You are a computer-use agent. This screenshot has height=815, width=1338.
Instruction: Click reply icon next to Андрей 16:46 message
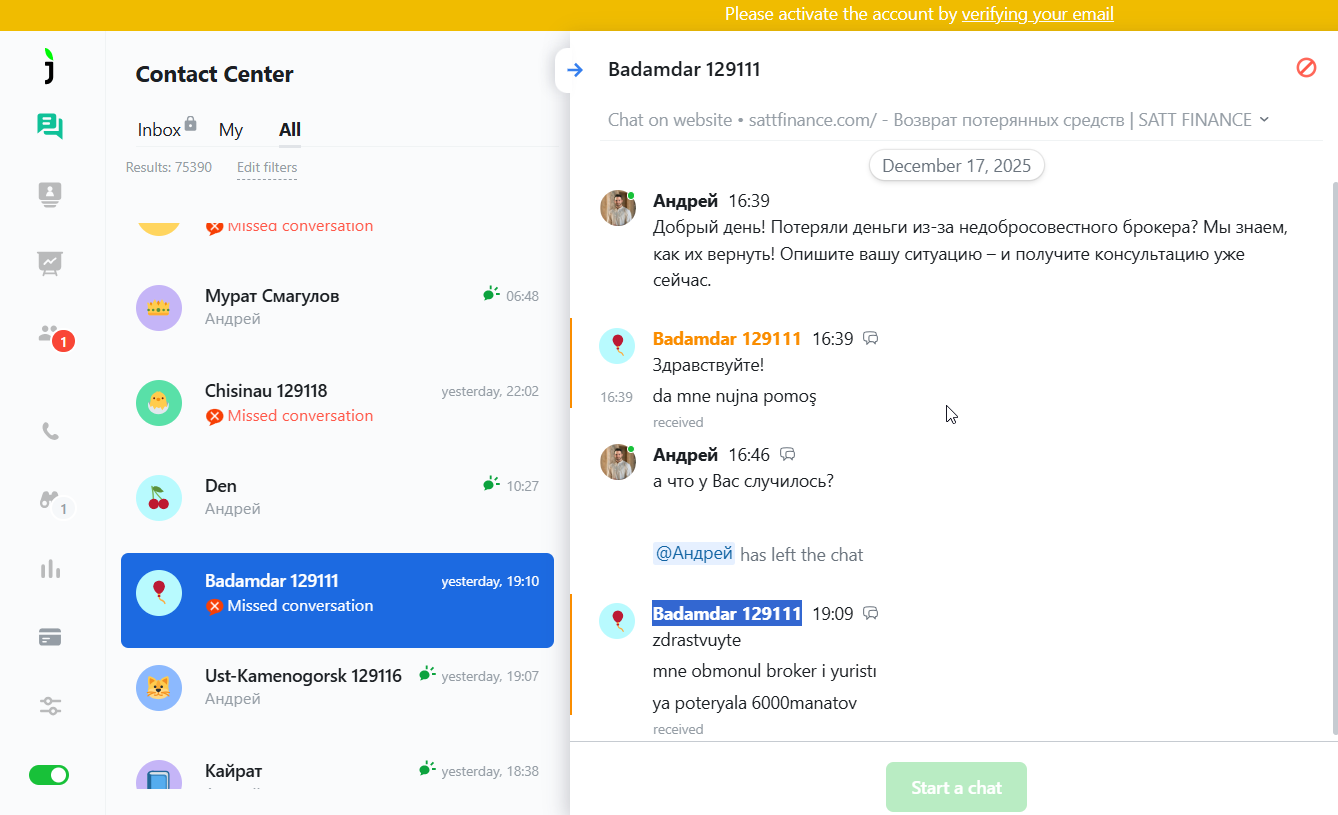[788, 455]
